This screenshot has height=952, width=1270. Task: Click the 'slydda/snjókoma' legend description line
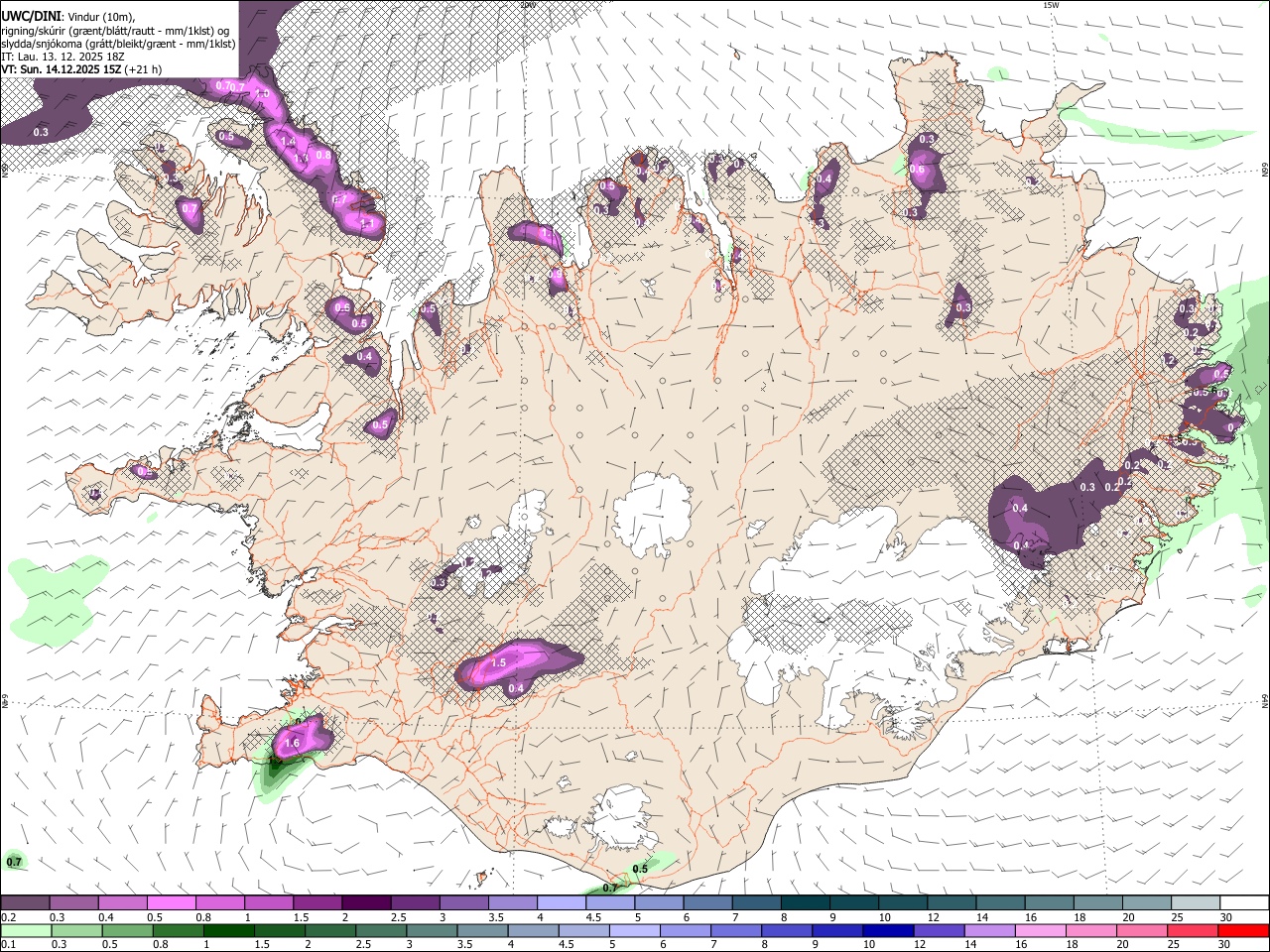[x=118, y=44]
